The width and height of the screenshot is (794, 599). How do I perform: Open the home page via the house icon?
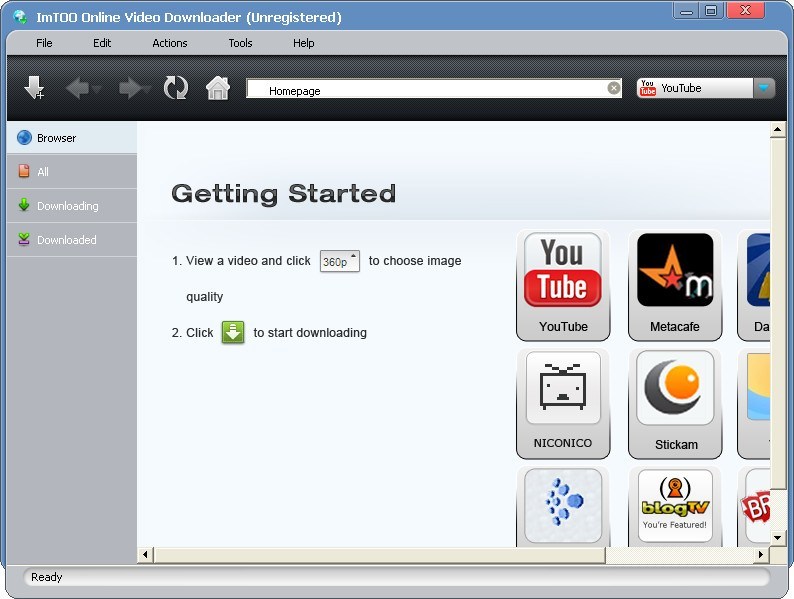(218, 88)
